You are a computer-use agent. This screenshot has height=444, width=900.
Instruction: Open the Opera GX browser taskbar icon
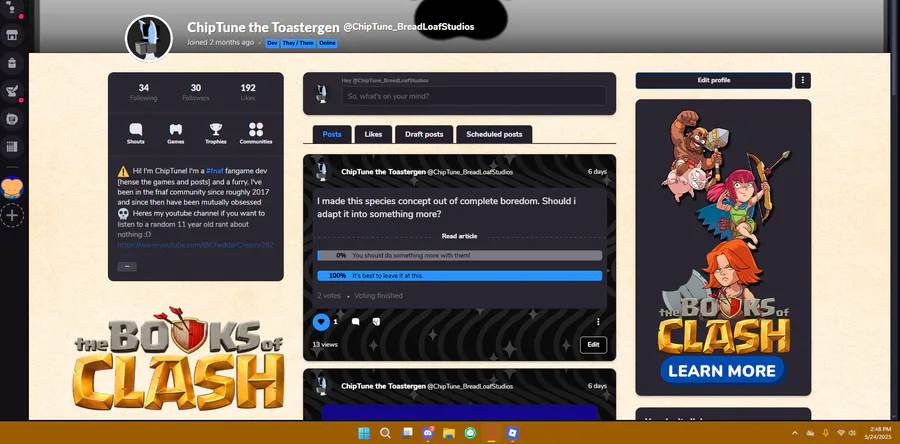[x=491, y=433]
